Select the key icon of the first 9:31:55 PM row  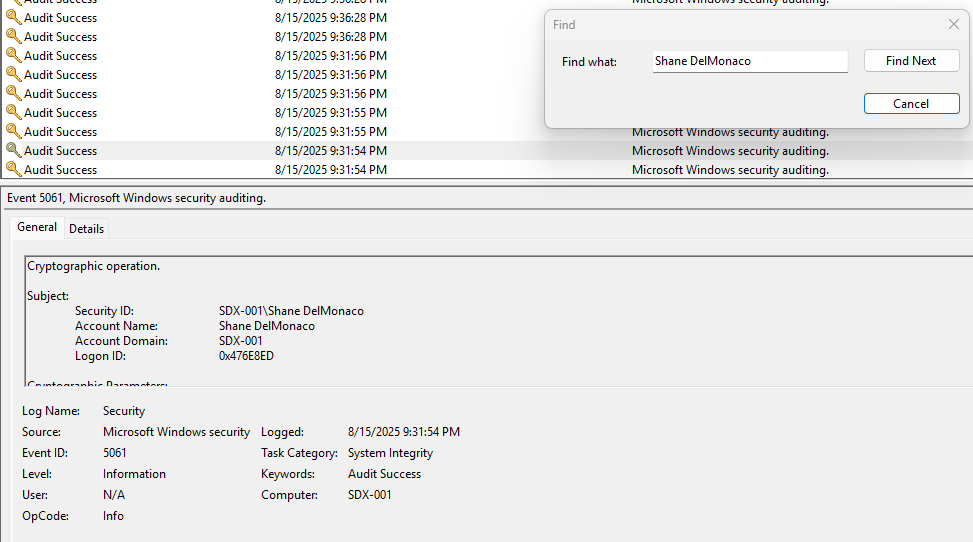pyautogui.click(x=13, y=112)
